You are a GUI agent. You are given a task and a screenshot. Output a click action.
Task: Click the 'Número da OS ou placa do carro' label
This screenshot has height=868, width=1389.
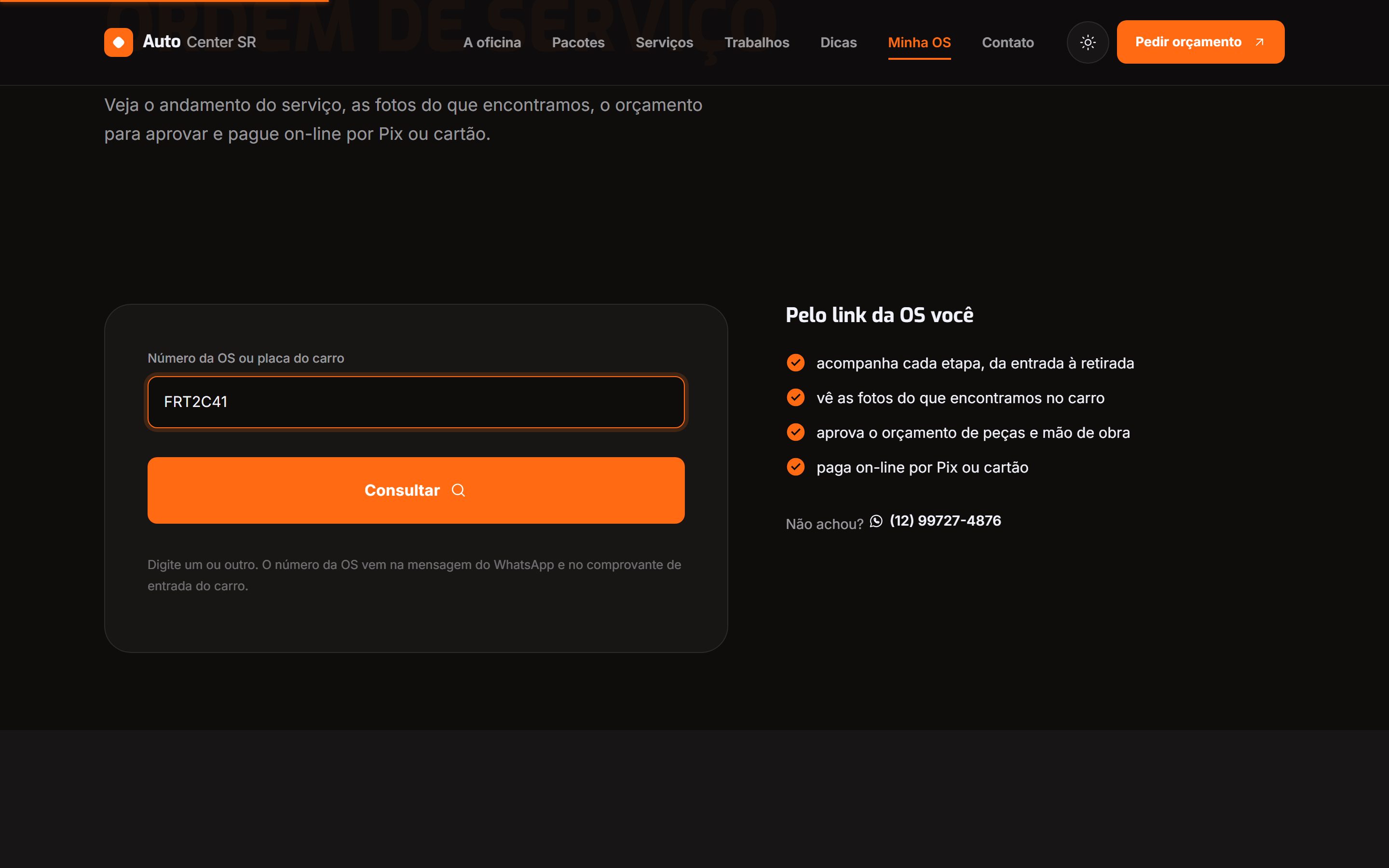pos(245,358)
